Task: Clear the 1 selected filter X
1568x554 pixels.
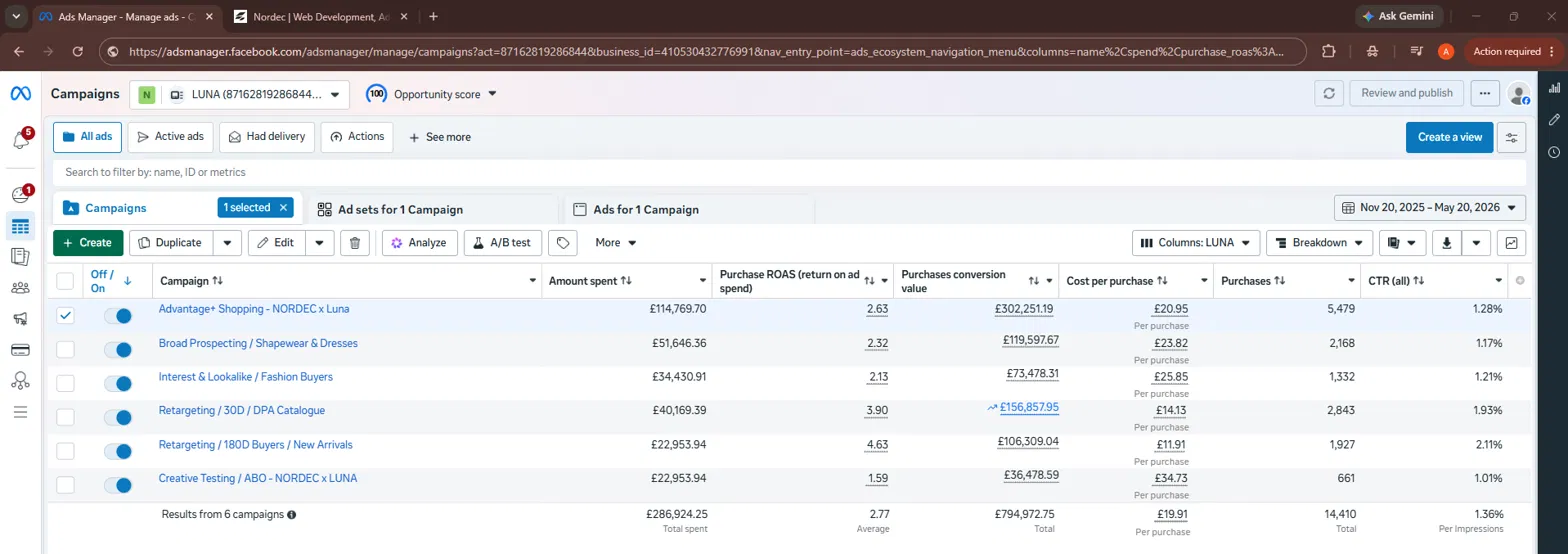Action: (283, 207)
